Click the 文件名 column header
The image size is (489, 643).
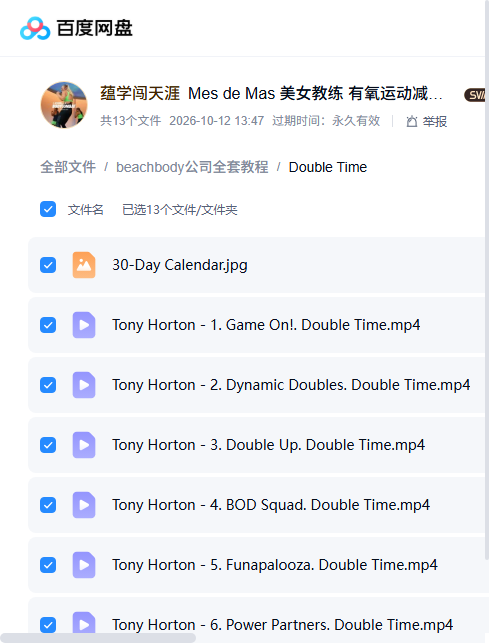[x=86, y=210]
